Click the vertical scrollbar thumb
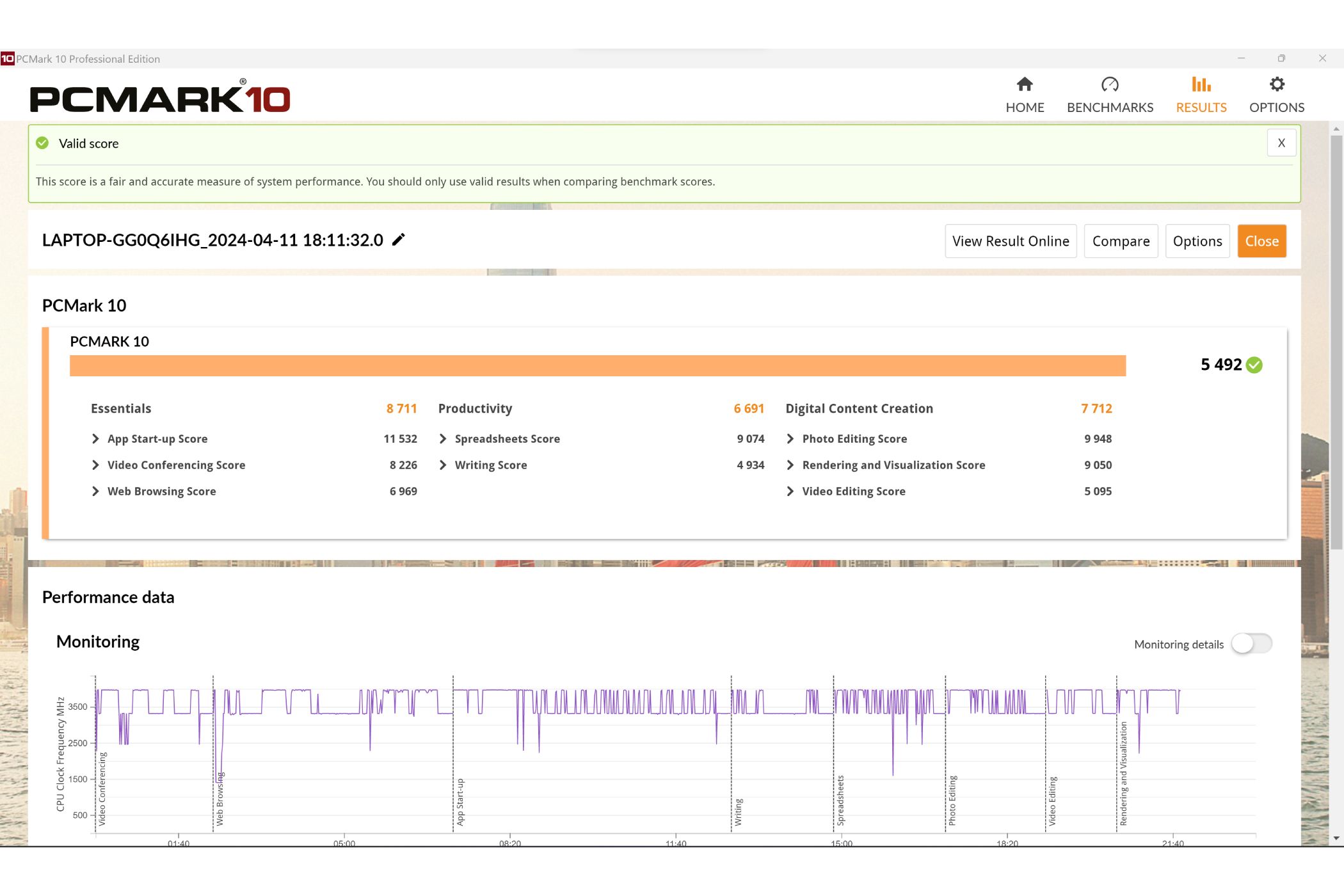Image resolution: width=1344 pixels, height=896 pixels. click(1336, 342)
